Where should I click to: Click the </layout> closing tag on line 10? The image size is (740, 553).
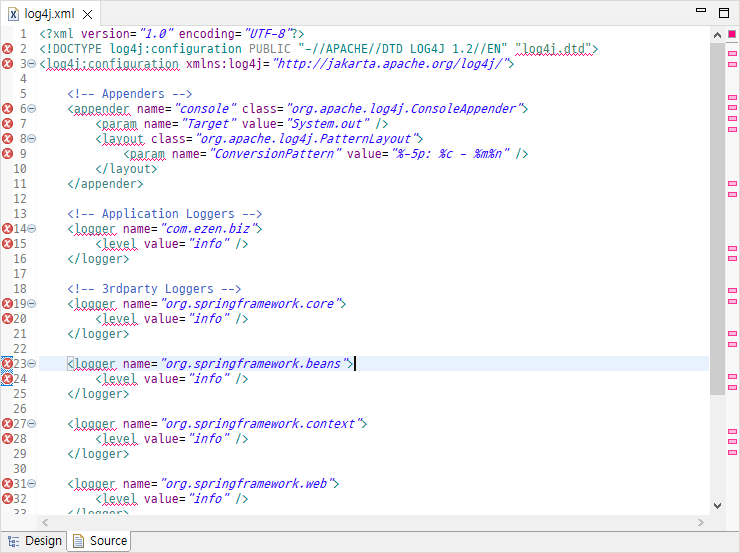126,169
